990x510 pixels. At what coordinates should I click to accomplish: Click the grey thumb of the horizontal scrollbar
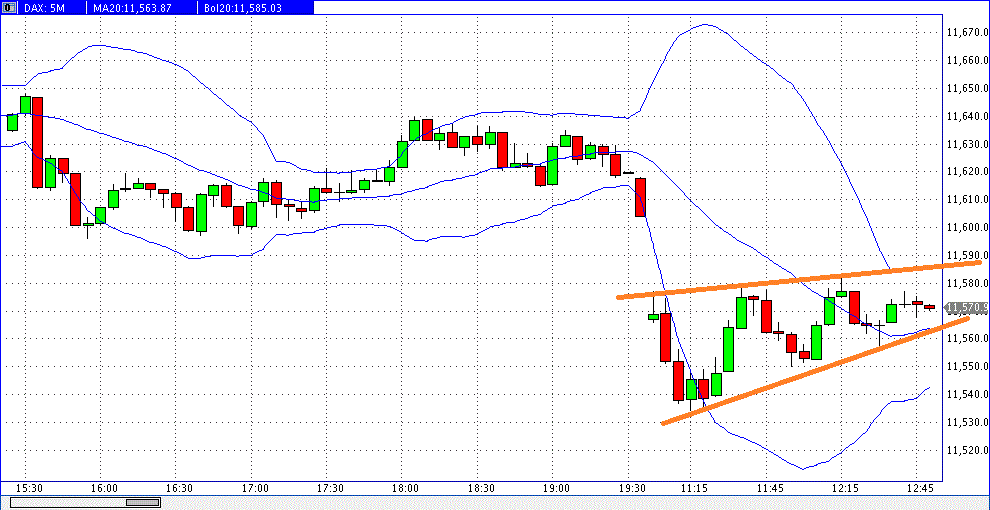143,502
